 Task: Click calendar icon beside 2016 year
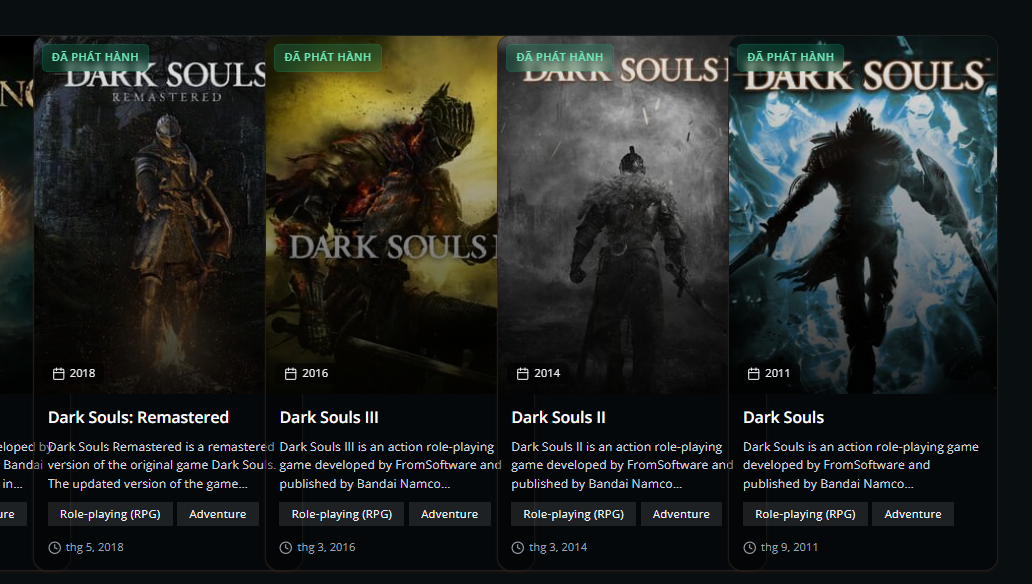click(291, 374)
